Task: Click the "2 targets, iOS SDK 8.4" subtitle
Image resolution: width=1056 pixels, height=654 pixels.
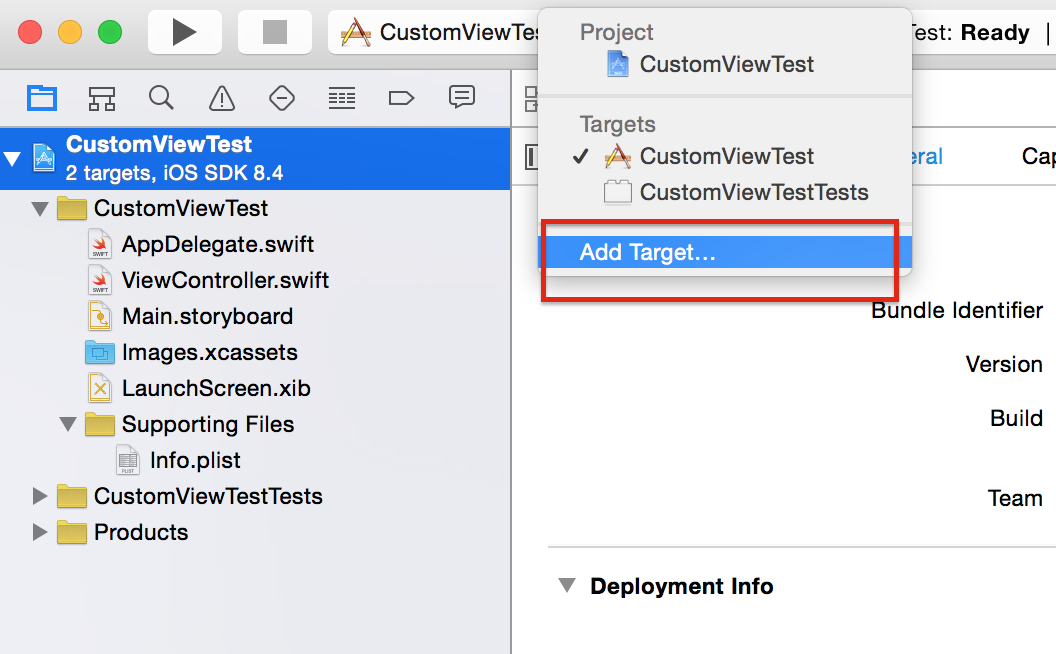Action: tap(174, 173)
